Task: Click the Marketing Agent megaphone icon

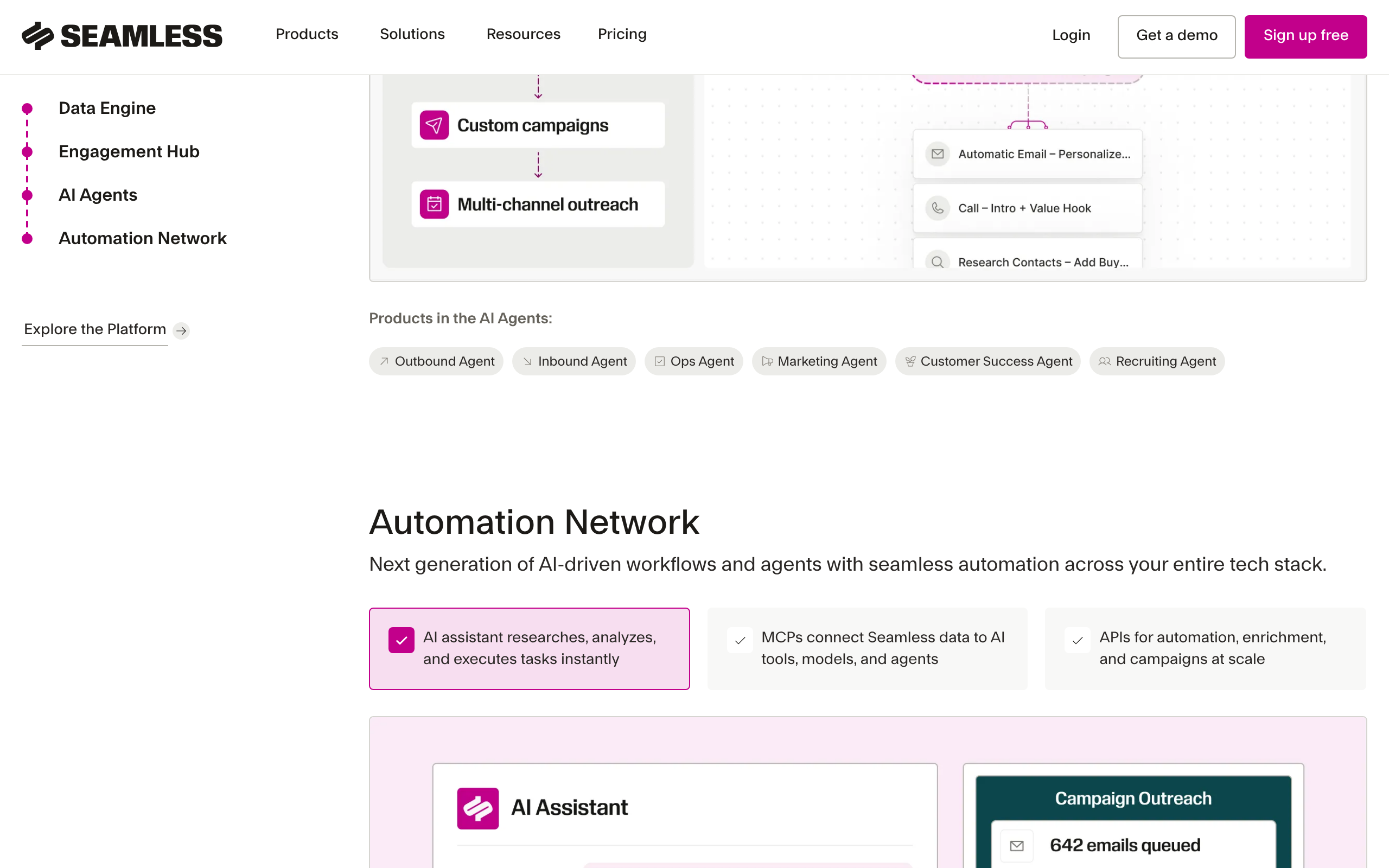Action: (767, 361)
